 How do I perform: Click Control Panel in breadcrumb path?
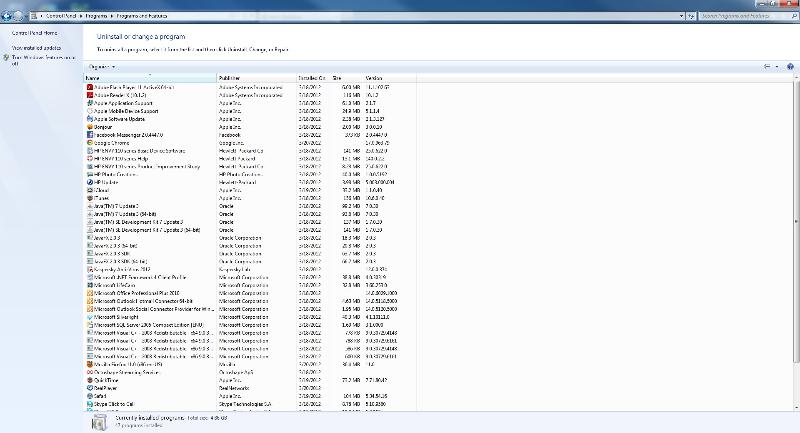(x=61, y=16)
